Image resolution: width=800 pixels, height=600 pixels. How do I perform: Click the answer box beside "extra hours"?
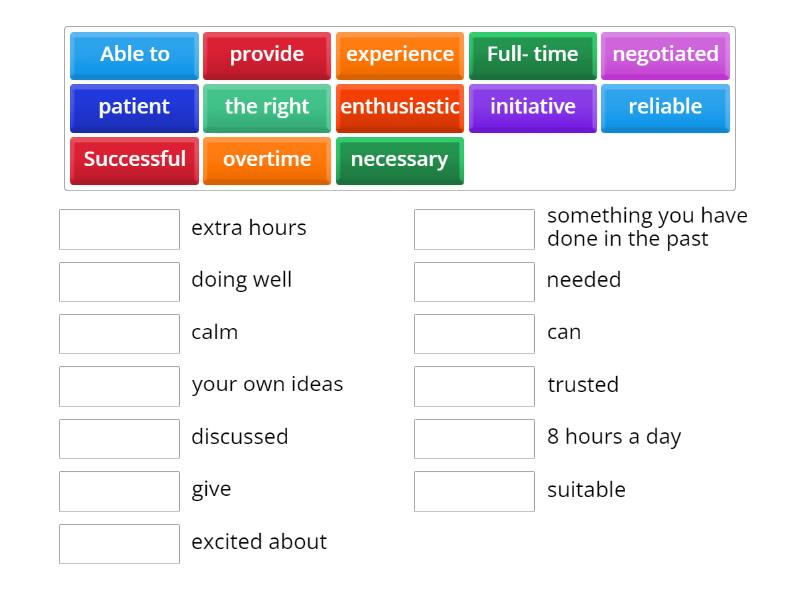(119, 229)
